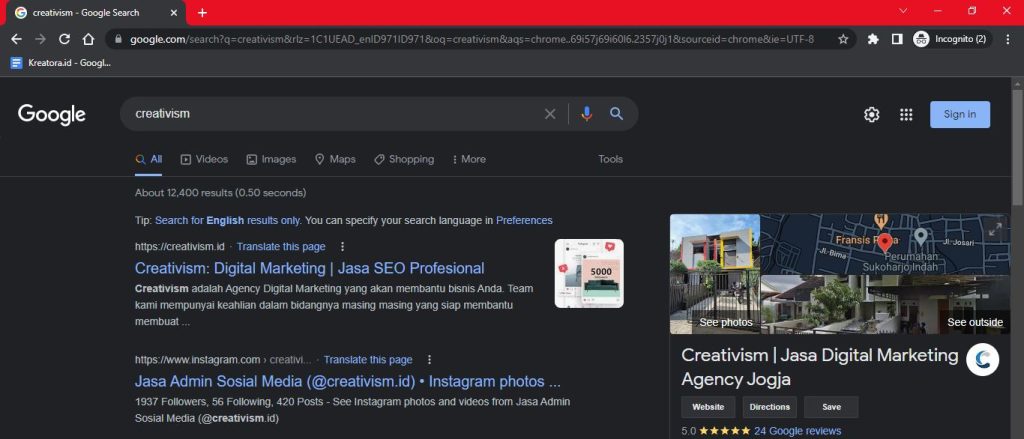Open the Google apps grid
Image resolution: width=1024 pixels, height=439 pixels.
click(x=906, y=114)
